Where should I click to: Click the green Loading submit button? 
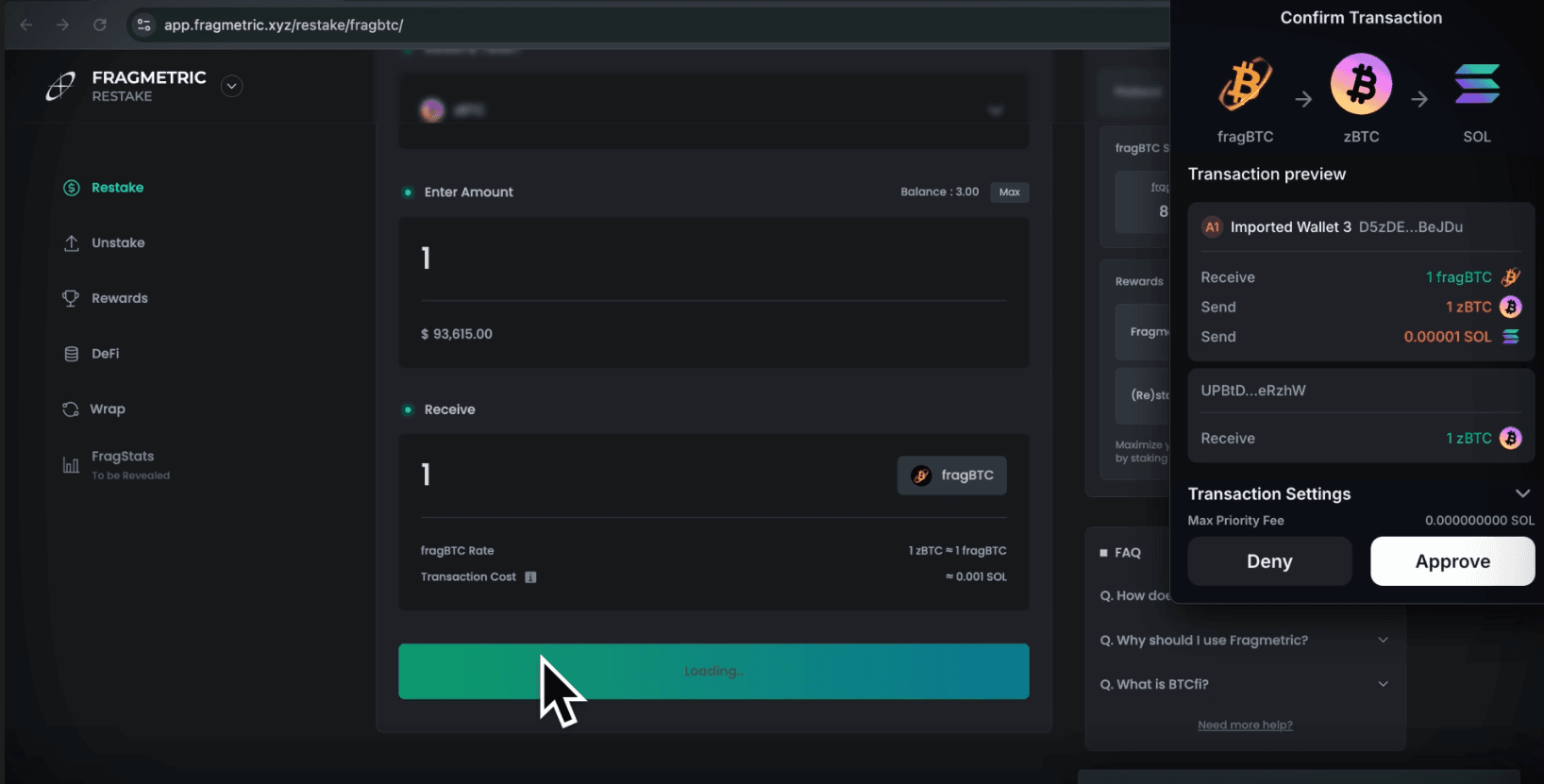click(x=713, y=671)
